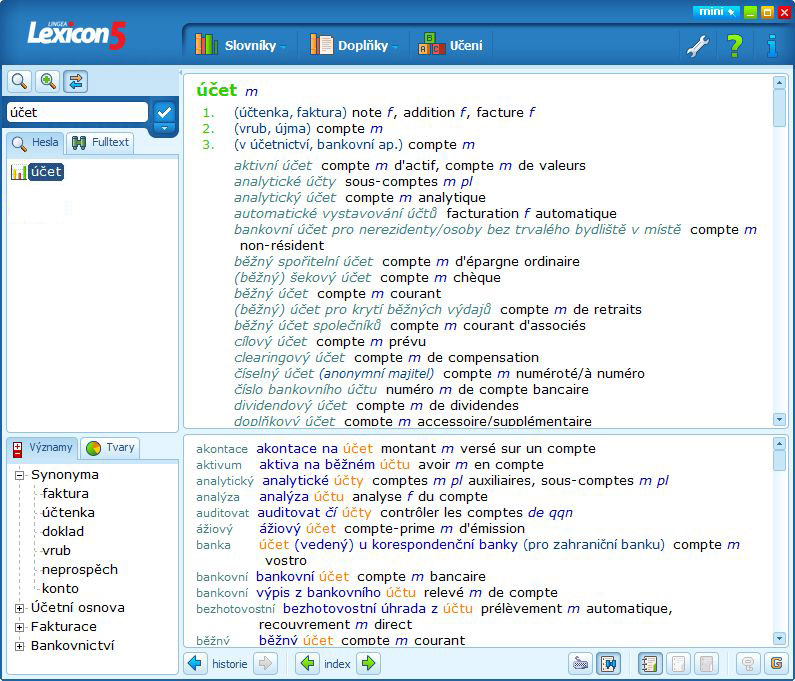Open the wrench settings icon

pos(698,46)
